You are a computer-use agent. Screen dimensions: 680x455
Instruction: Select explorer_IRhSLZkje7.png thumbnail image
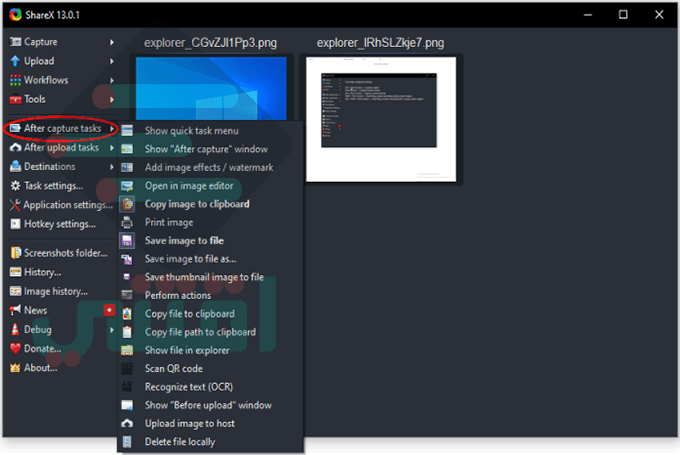381,119
